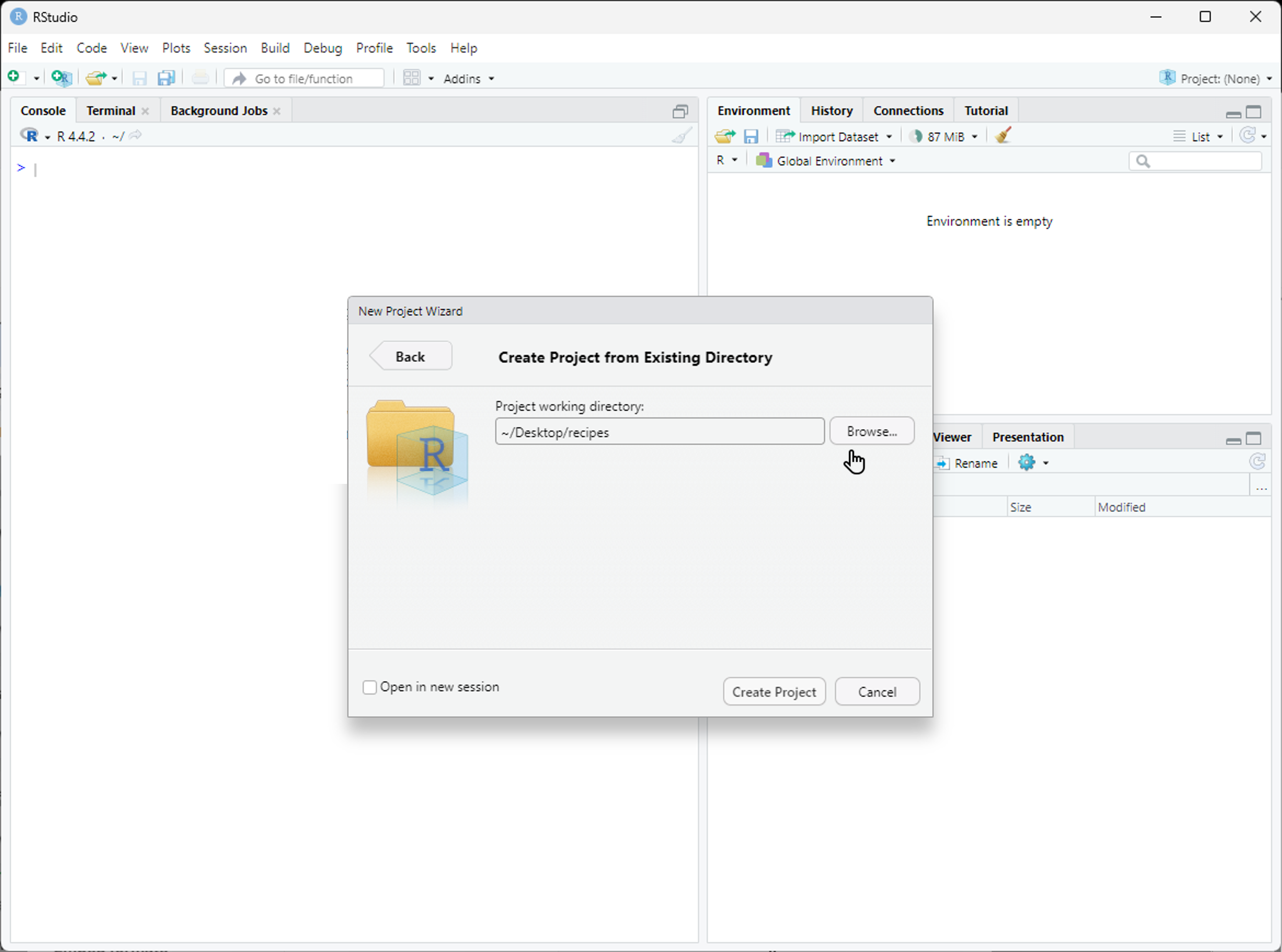Click the Browse button
This screenshot has width=1282, height=952.
click(871, 431)
